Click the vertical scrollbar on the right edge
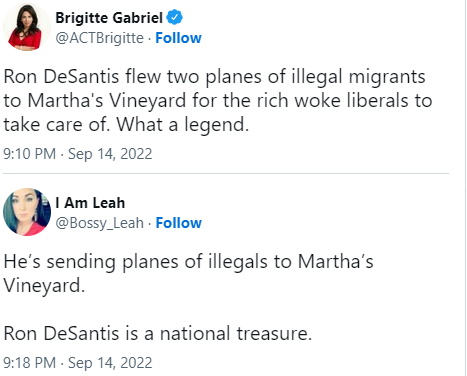 click(466, 188)
